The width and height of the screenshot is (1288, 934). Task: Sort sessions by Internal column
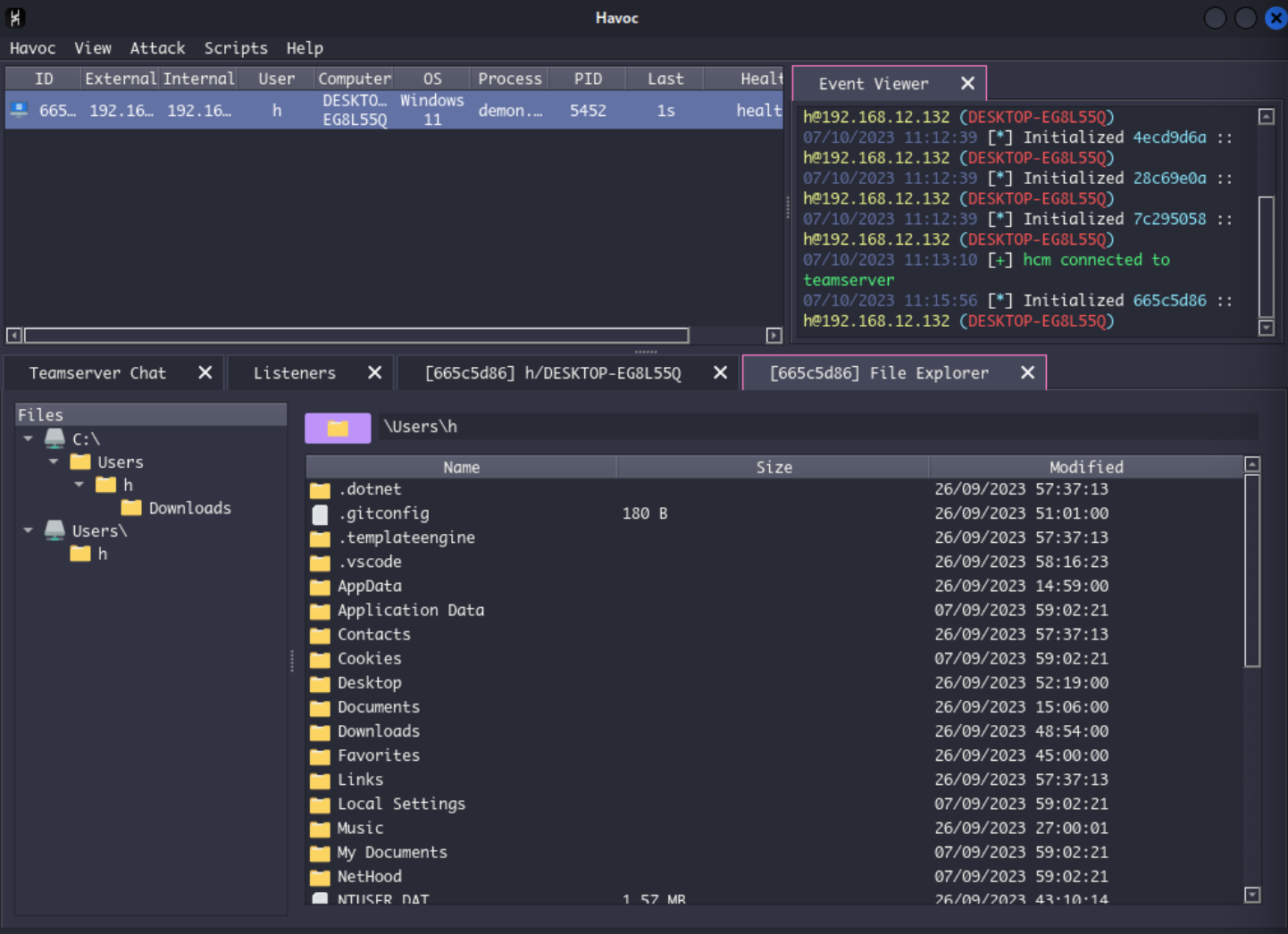click(198, 79)
